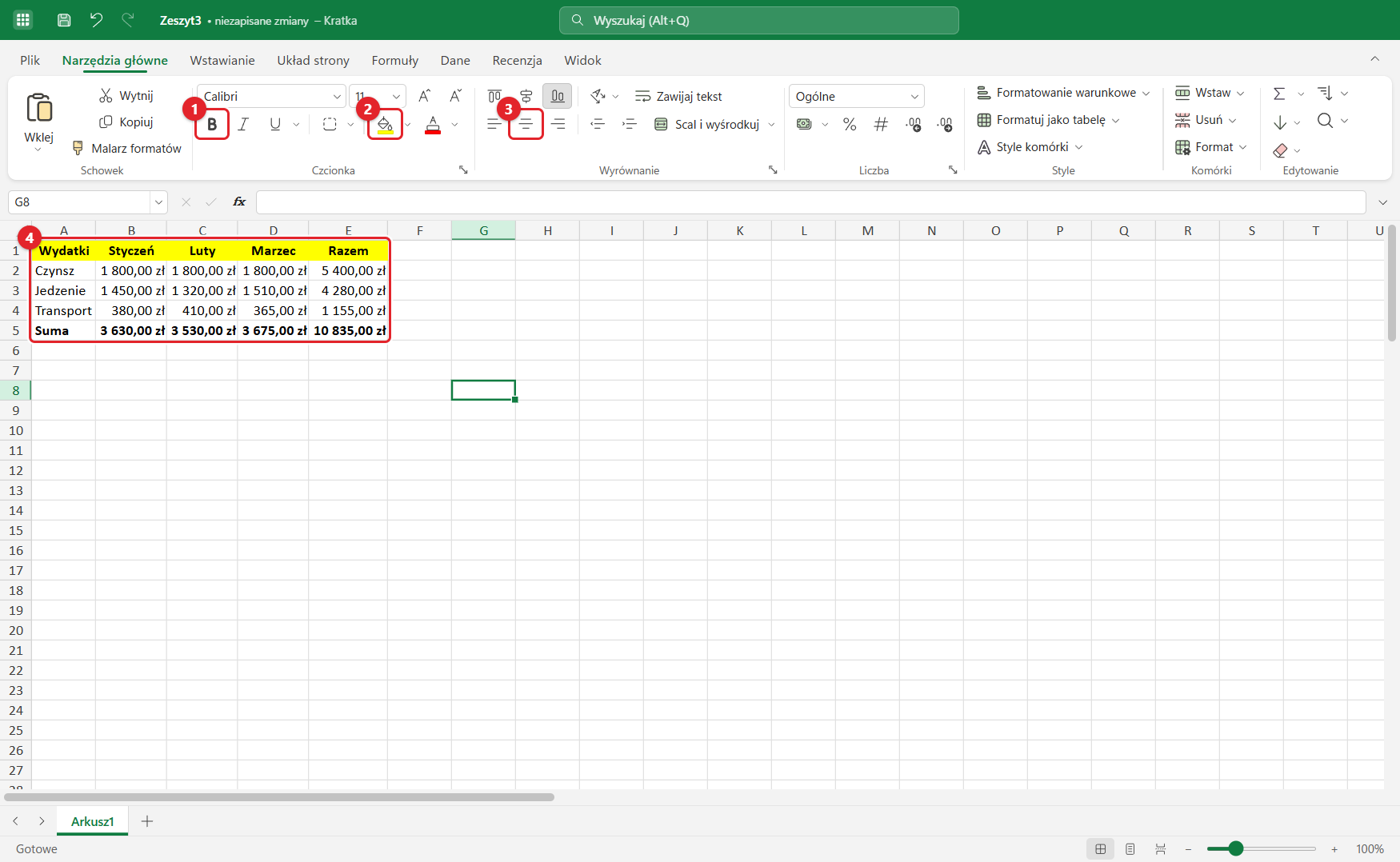Increase the indent
This screenshot has width=1400, height=862.
coord(630,124)
